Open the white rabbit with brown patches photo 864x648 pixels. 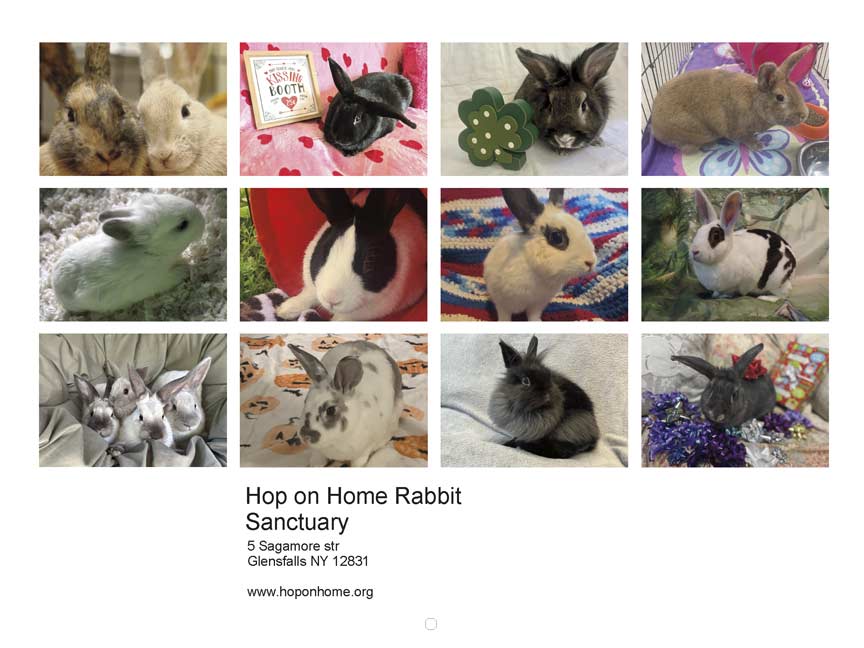pyautogui.click(x=735, y=255)
